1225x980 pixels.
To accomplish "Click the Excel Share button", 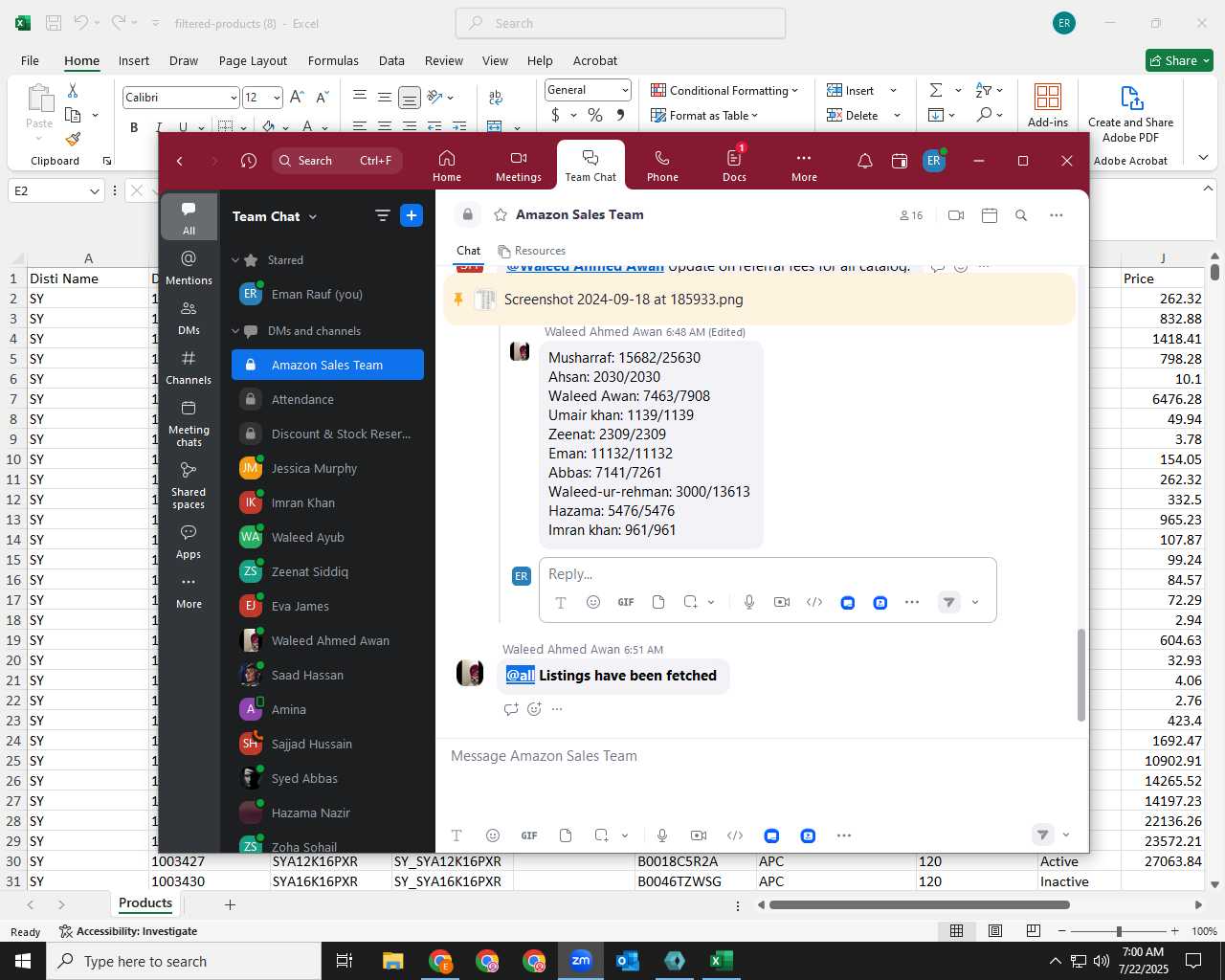I will click(1179, 60).
